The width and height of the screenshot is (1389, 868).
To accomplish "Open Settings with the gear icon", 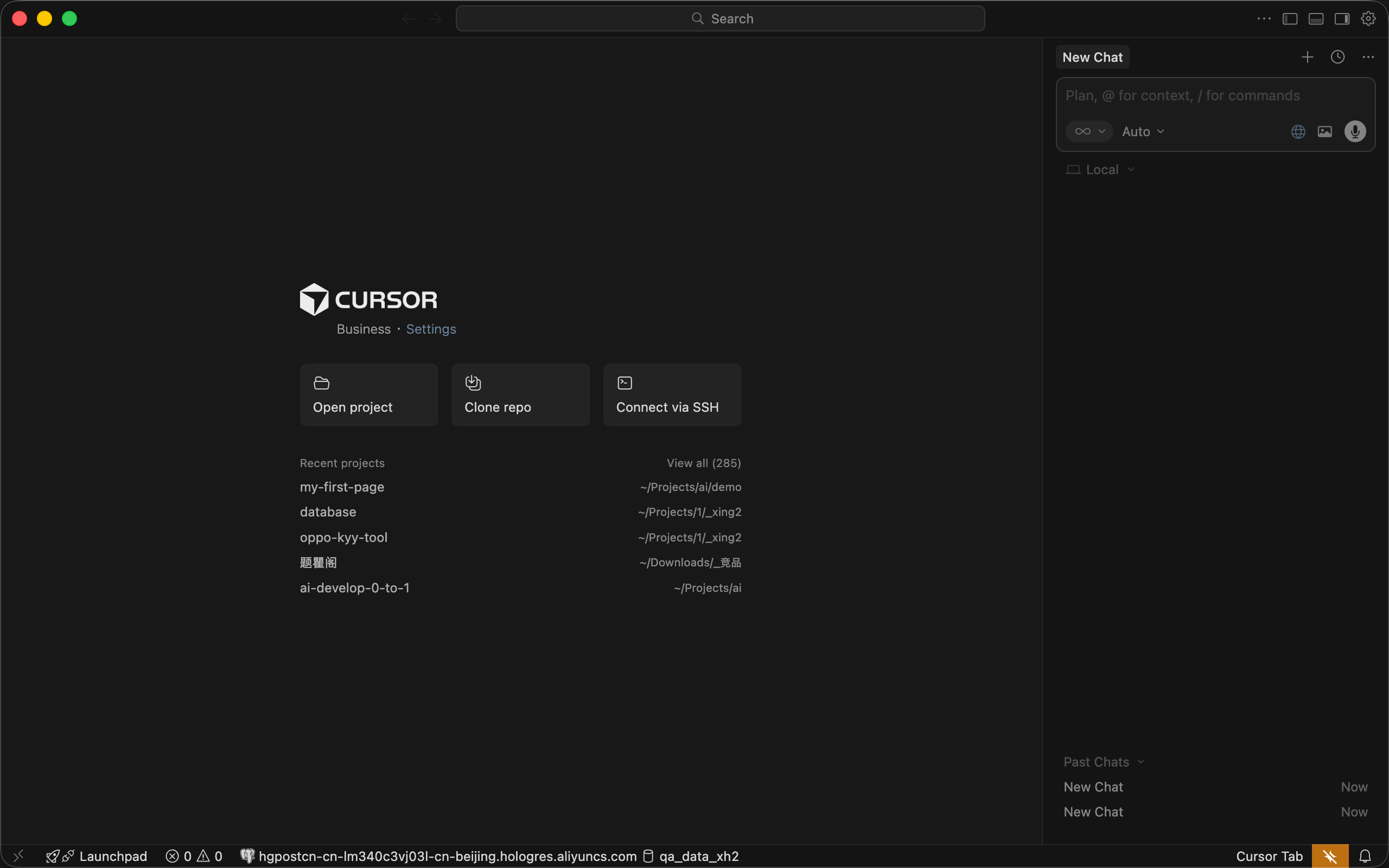I will (x=1368, y=18).
